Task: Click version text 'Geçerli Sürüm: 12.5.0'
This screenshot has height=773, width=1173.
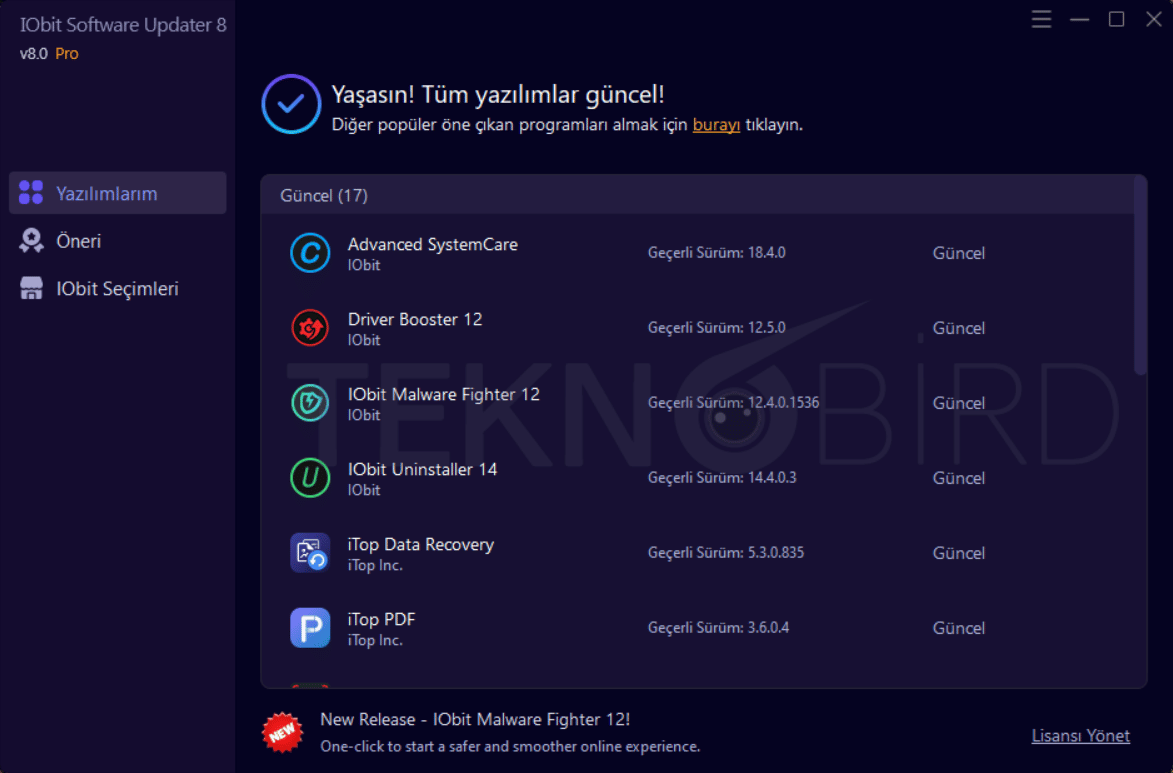Action: (717, 328)
